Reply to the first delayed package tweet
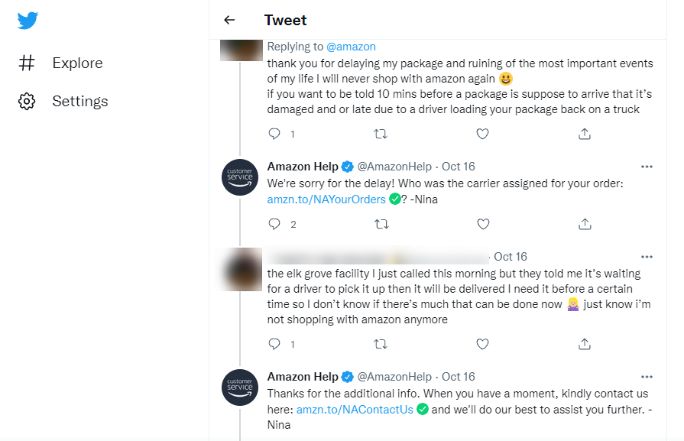 pyautogui.click(x=275, y=133)
